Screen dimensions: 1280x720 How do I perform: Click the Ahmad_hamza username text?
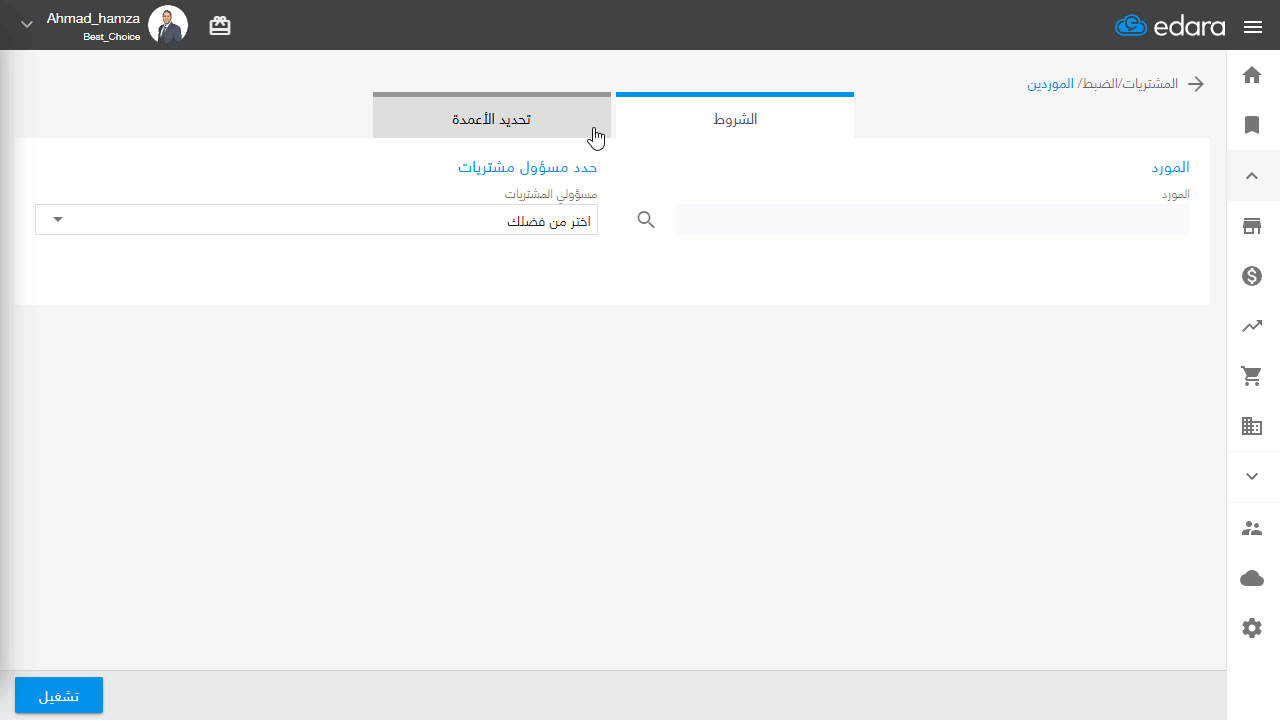[93, 18]
